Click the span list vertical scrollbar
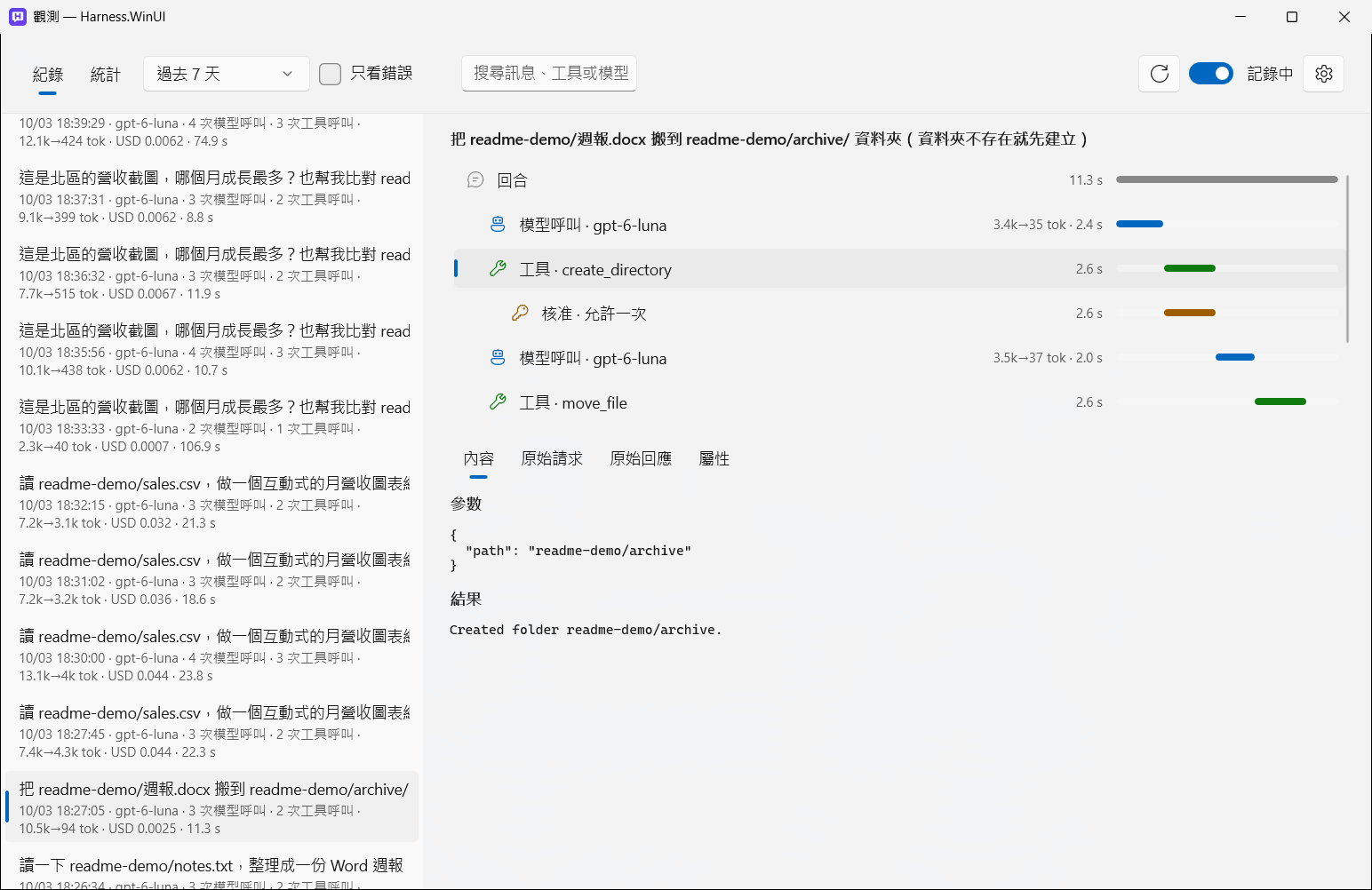This screenshot has height=890, width=1372. [x=1348, y=258]
